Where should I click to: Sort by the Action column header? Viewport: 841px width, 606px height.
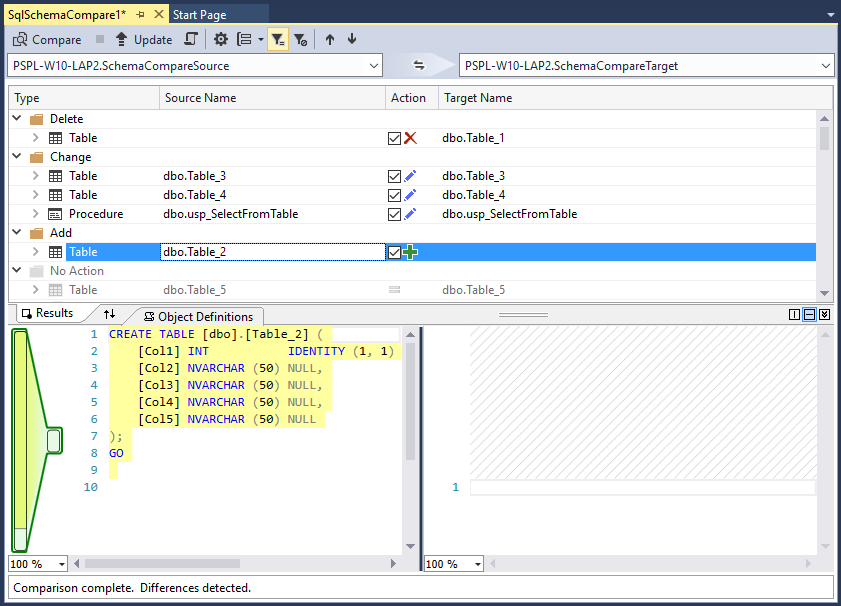click(412, 98)
